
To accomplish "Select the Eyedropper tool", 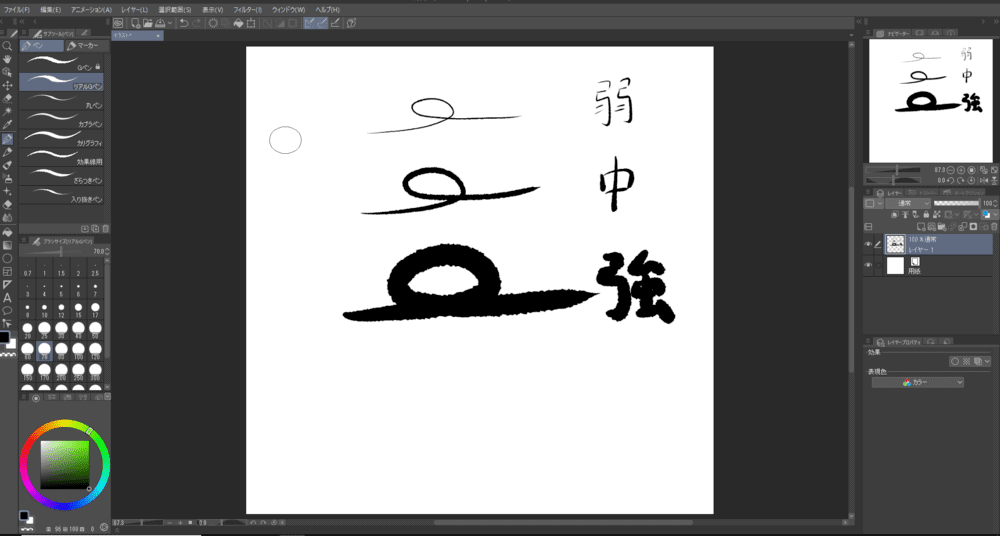I will coord(7,125).
